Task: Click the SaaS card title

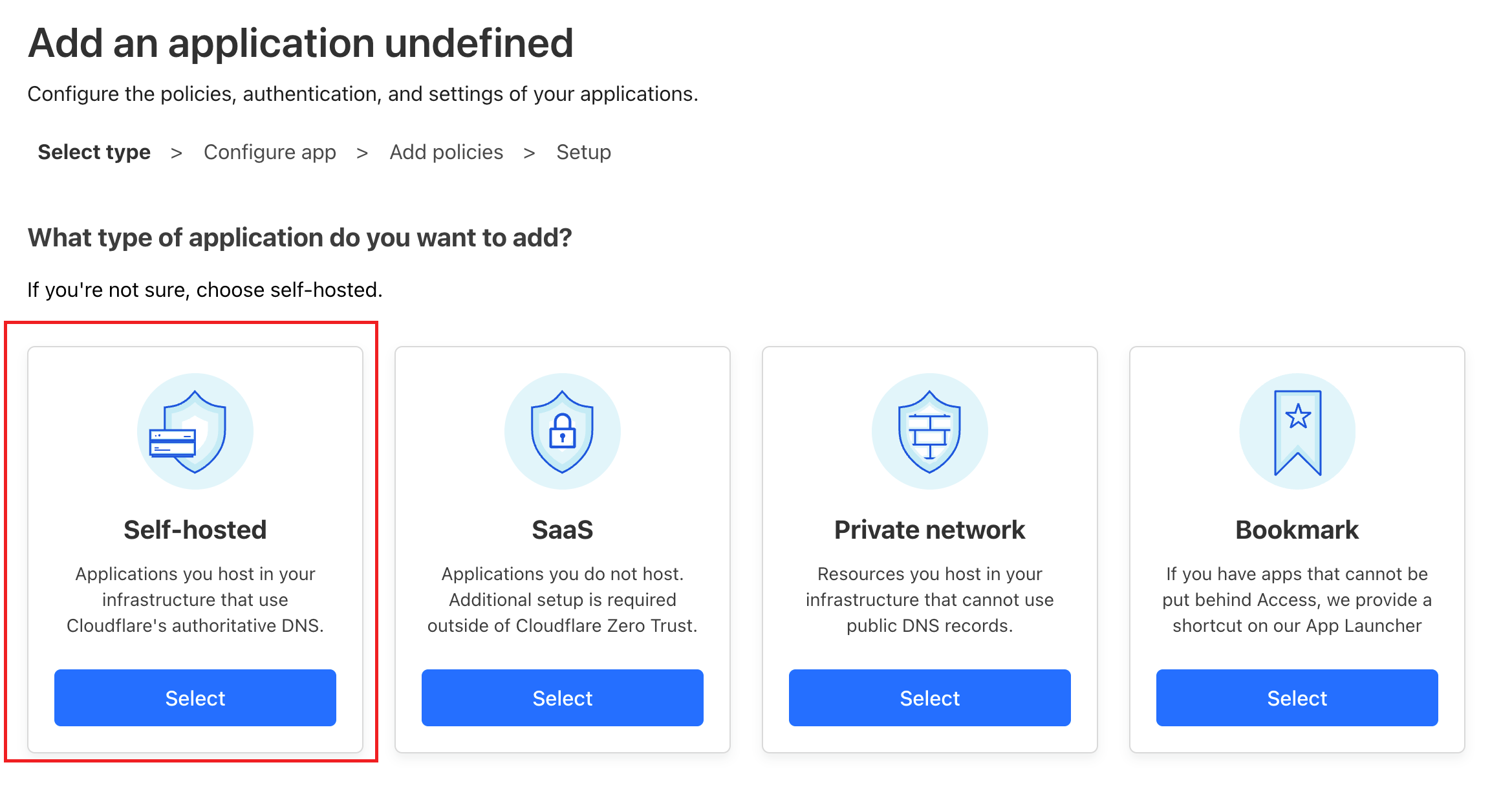Action: click(562, 530)
